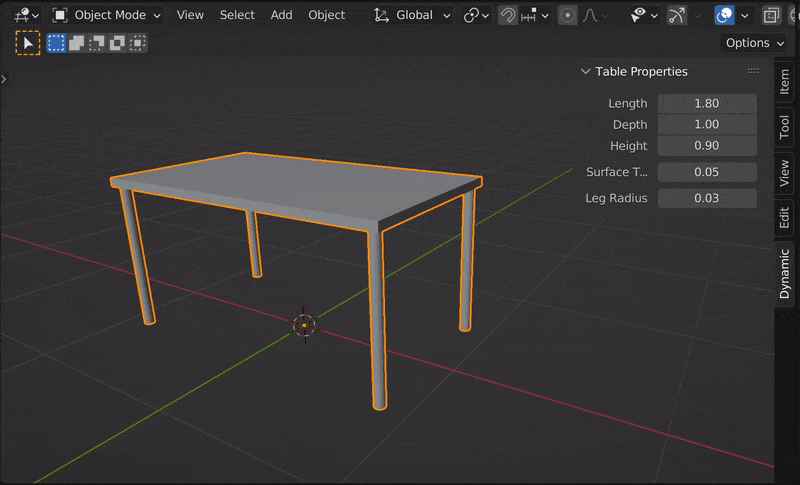The height and width of the screenshot is (485, 800).
Task: Expand the hidden toolbar arrow
Action: [x=4, y=79]
